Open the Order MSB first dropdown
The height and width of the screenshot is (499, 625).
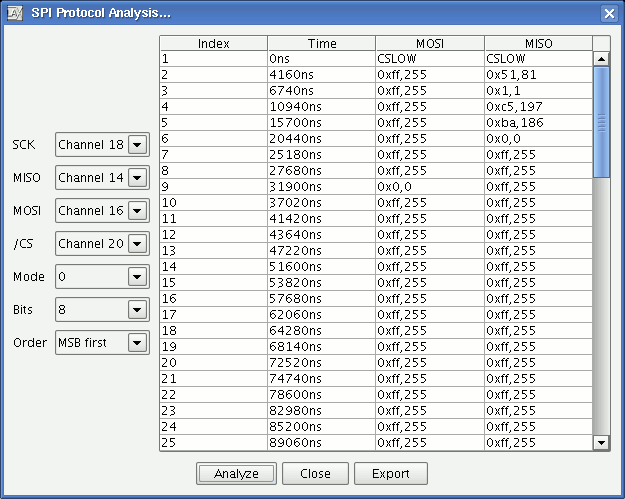pos(138,343)
